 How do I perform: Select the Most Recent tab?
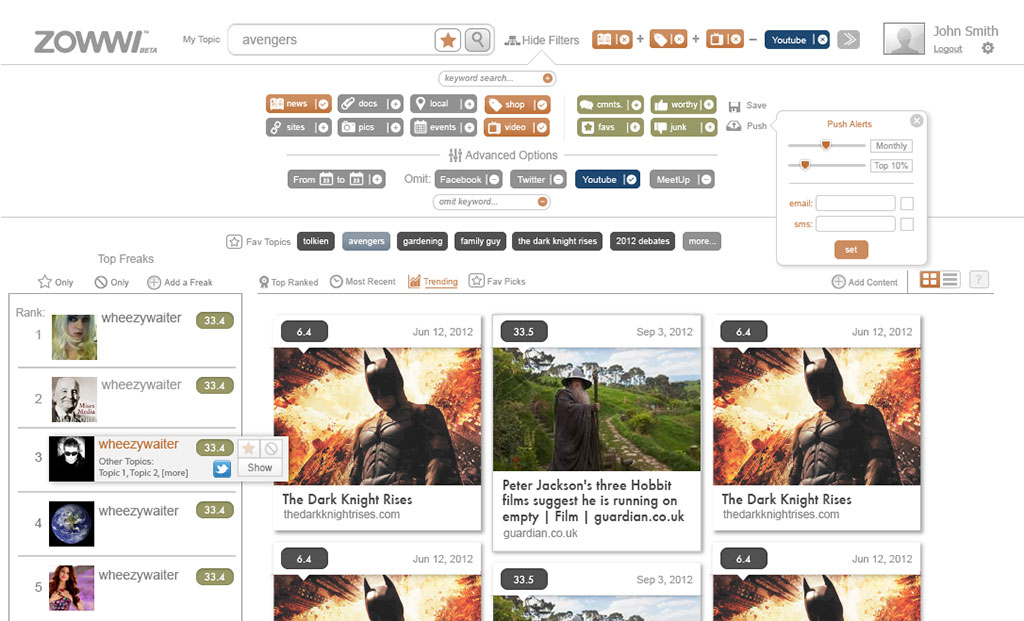point(362,281)
